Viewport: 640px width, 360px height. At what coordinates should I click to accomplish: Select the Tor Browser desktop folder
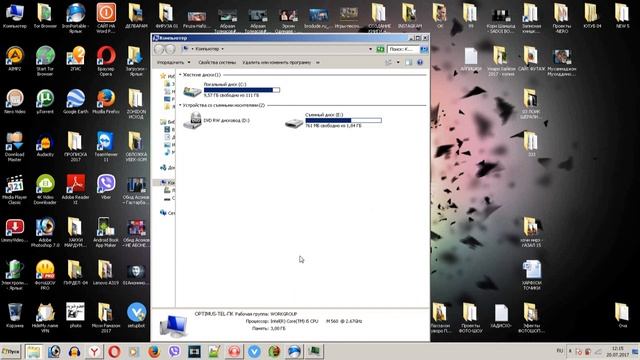click(x=45, y=16)
